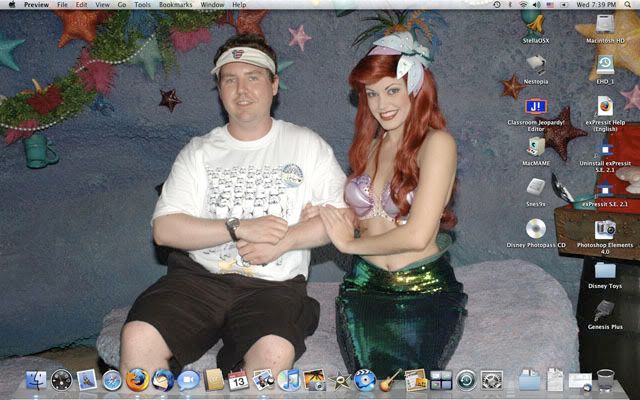Open the Tools menu
640x400 pixels.
pyautogui.click(x=142, y=5)
